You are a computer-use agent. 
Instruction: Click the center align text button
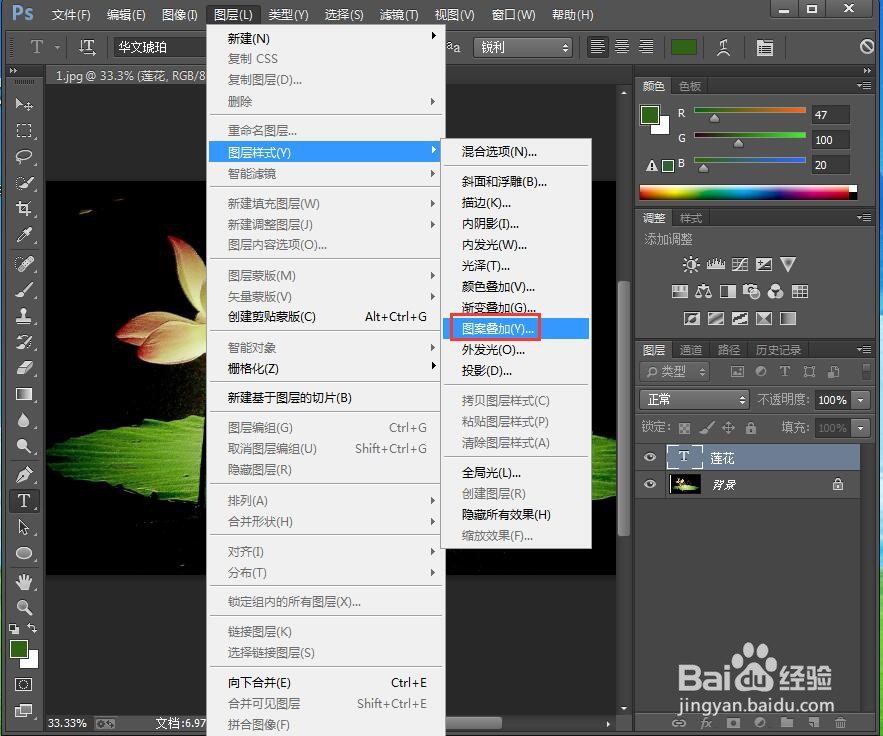tap(621, 46)
